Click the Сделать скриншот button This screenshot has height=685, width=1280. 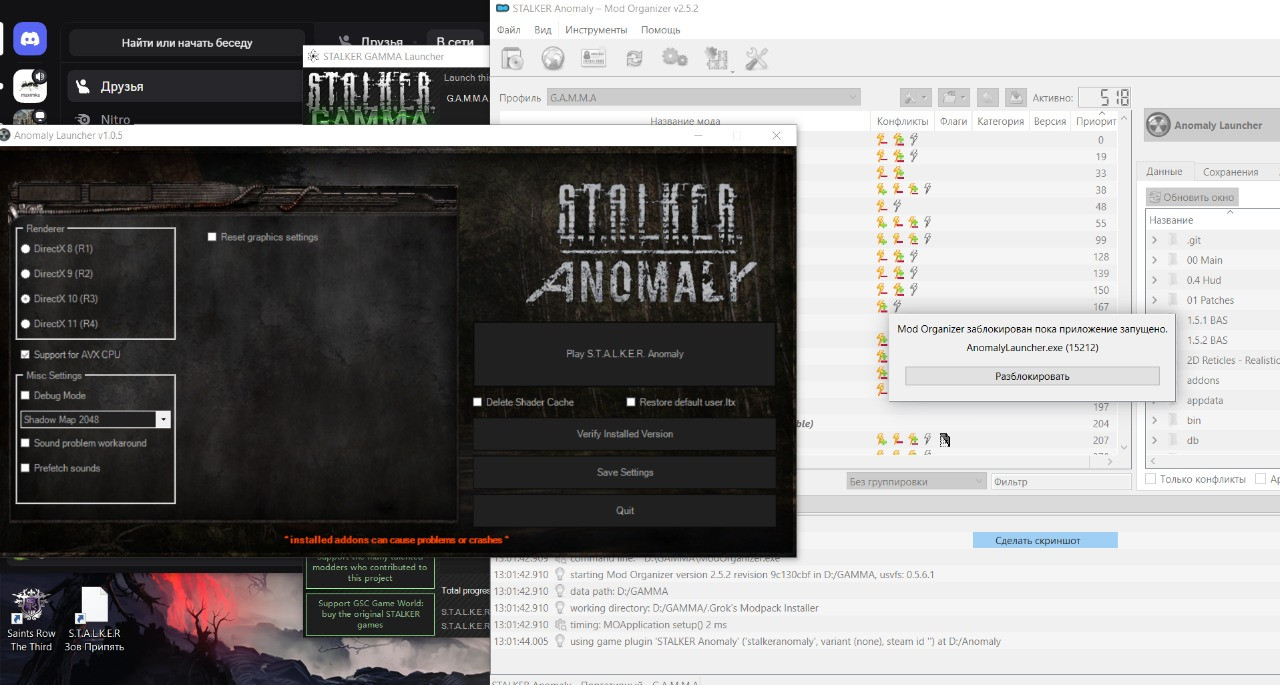1045,540
